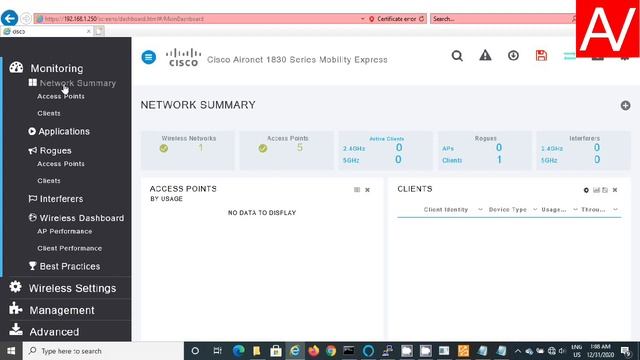Open Access Points under Rogues
640x360 pixels.
[61, 164]
